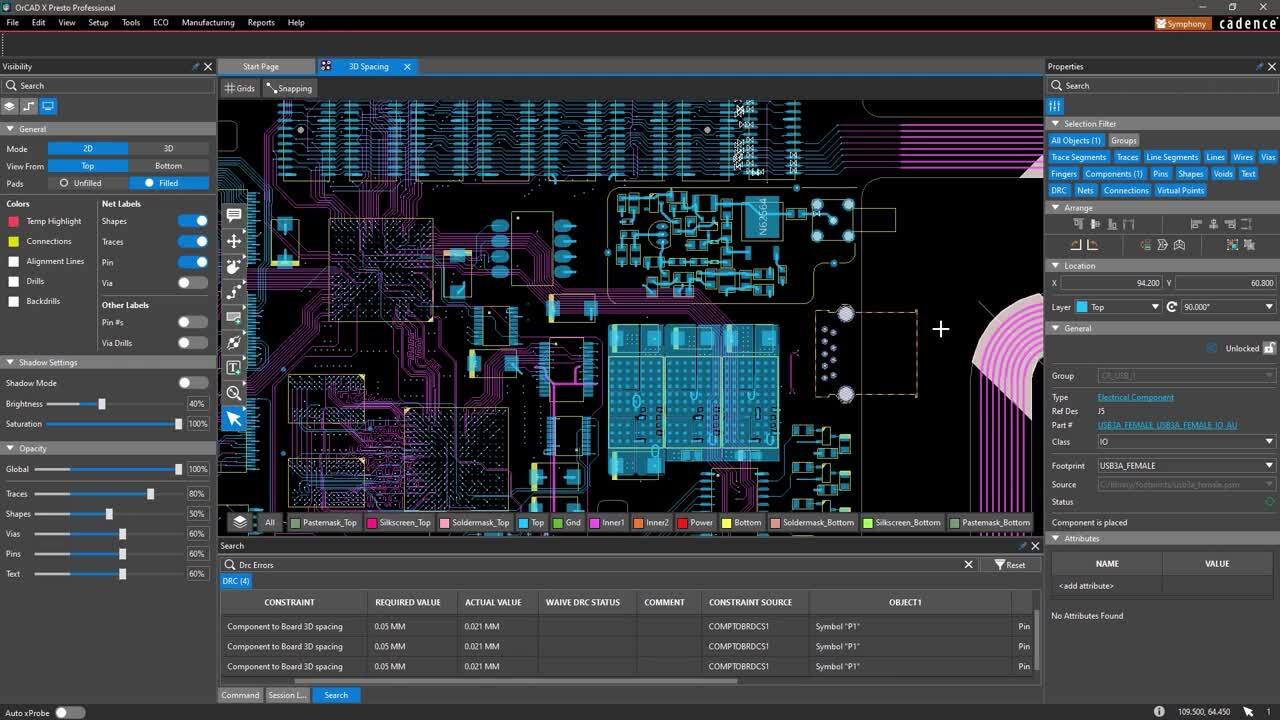Image resolution: width=1280 pixels, height=720 pixels.
Task: Select the Zoom tool in canvas toolbar
Action: pyautogui.click(x=233, y=393)
